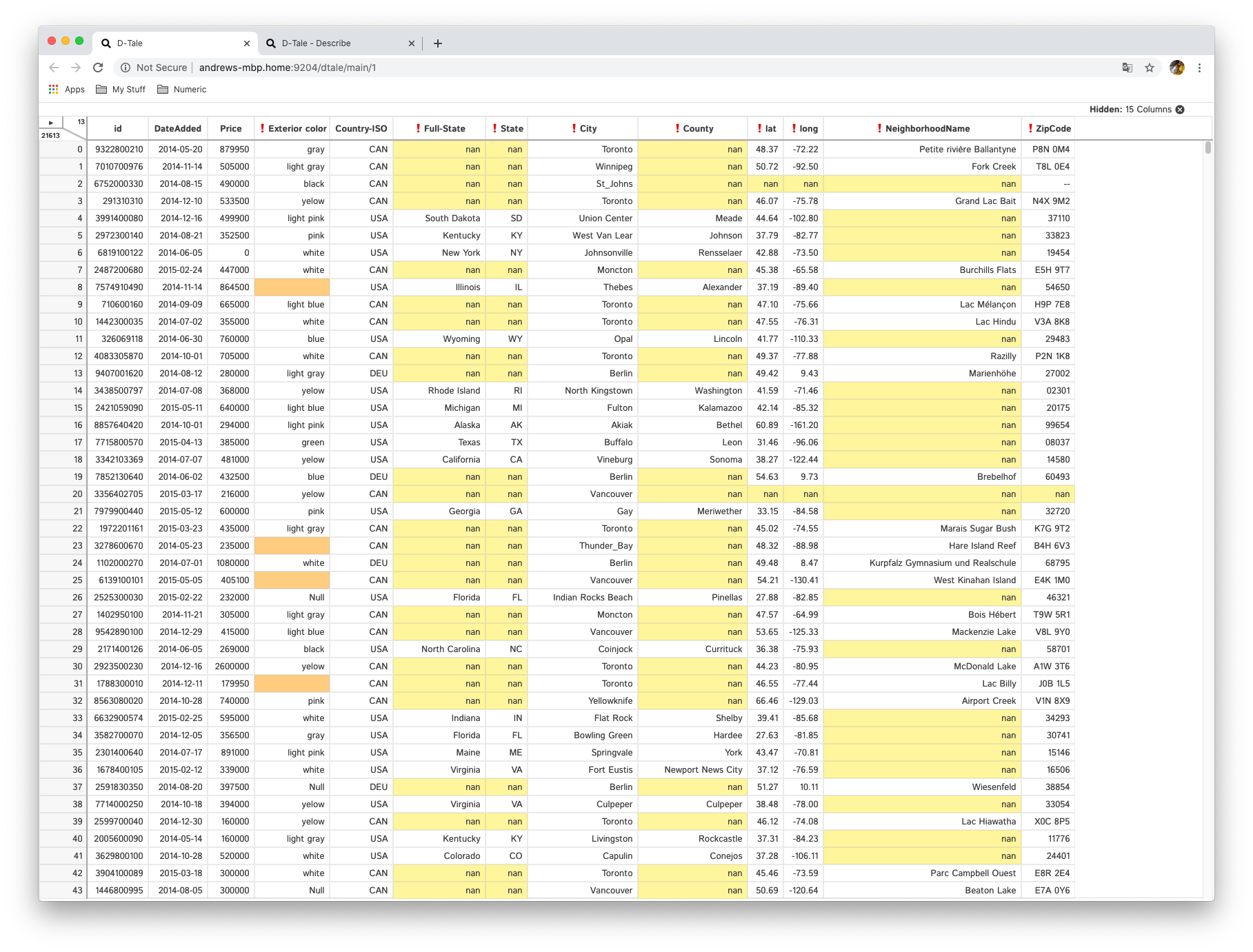Open the My Stuff bookmark folder
Image resolution: width=1253 pixels, height=952 pixels.
(121, 90)
